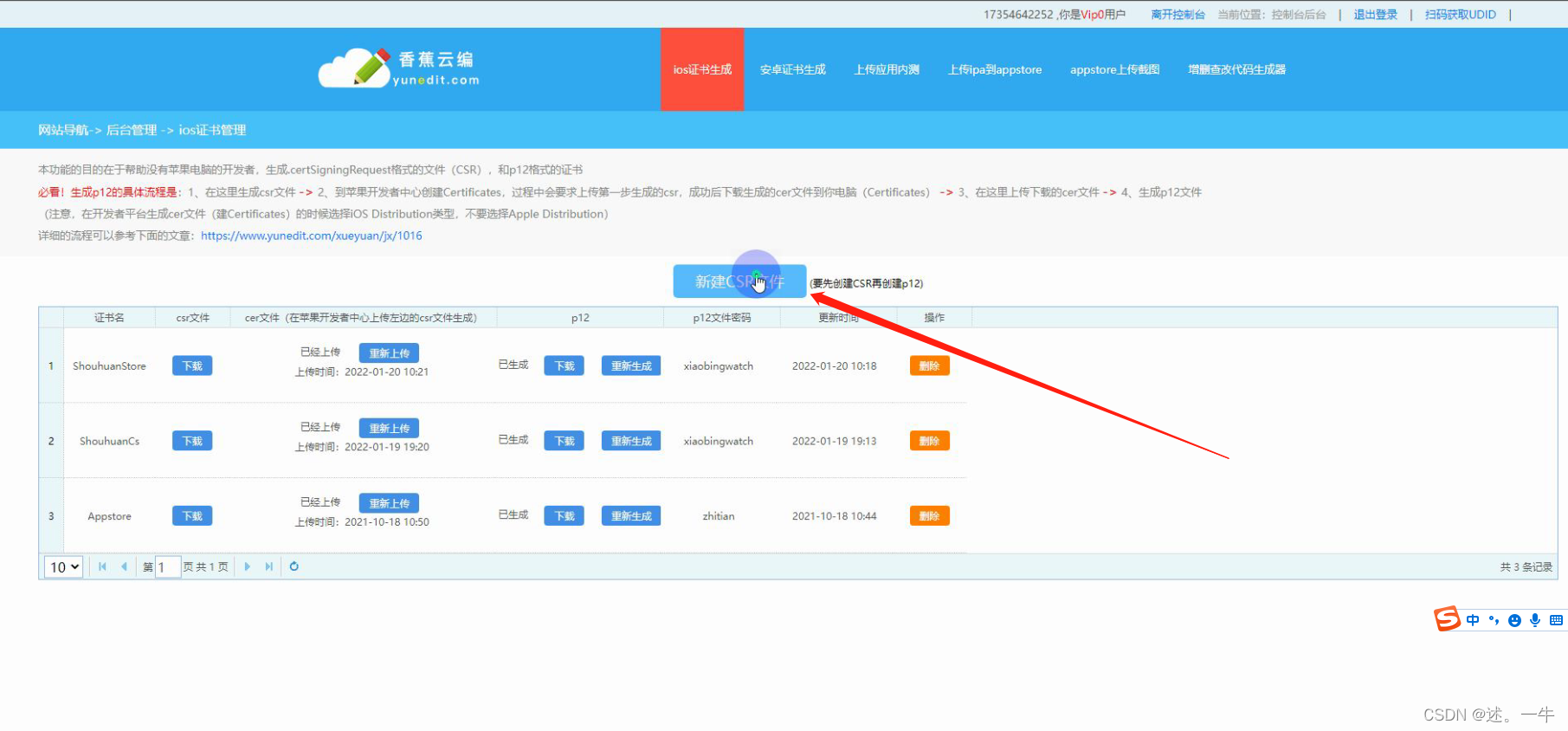Download p12 for Appstore row

point(565,516)
